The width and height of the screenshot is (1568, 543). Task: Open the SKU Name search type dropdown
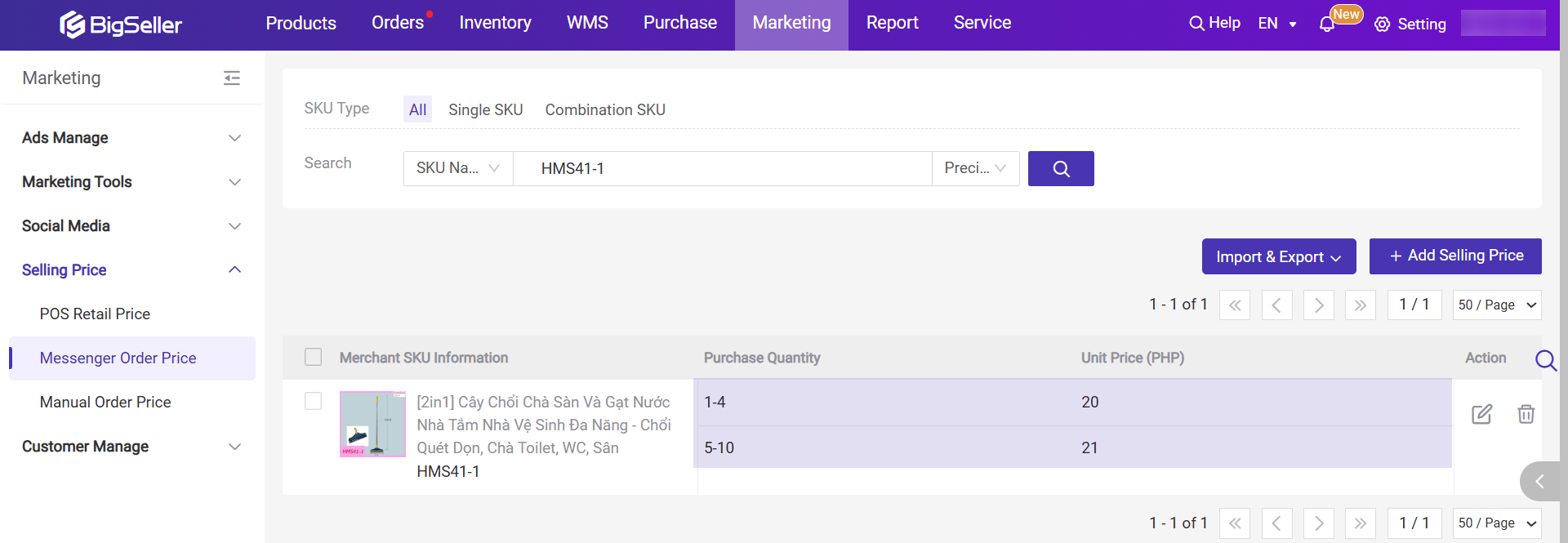[x=457, y=168]
